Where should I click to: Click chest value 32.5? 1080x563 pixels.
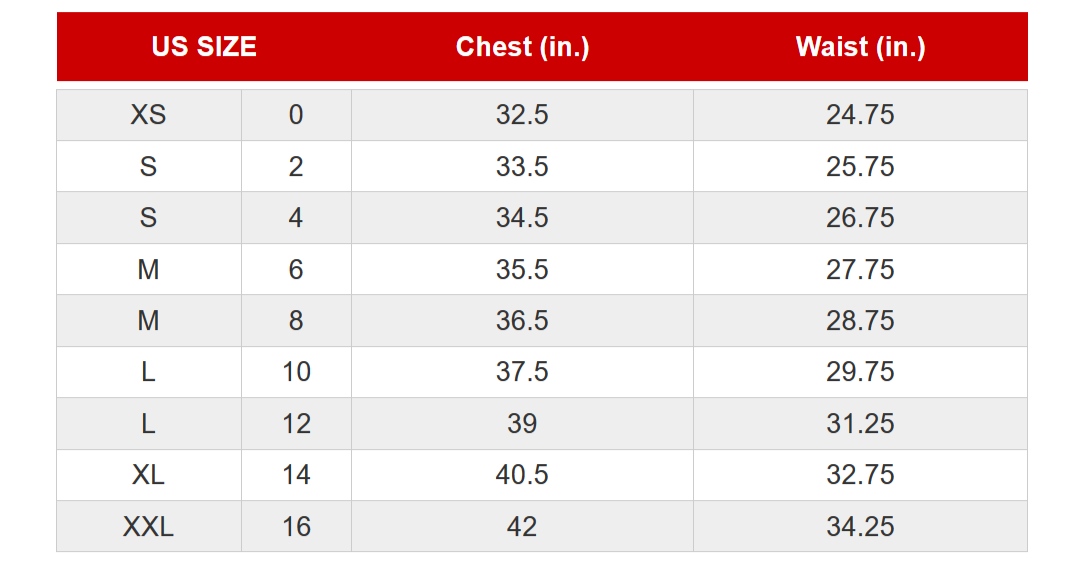click(x=522, y=115)
